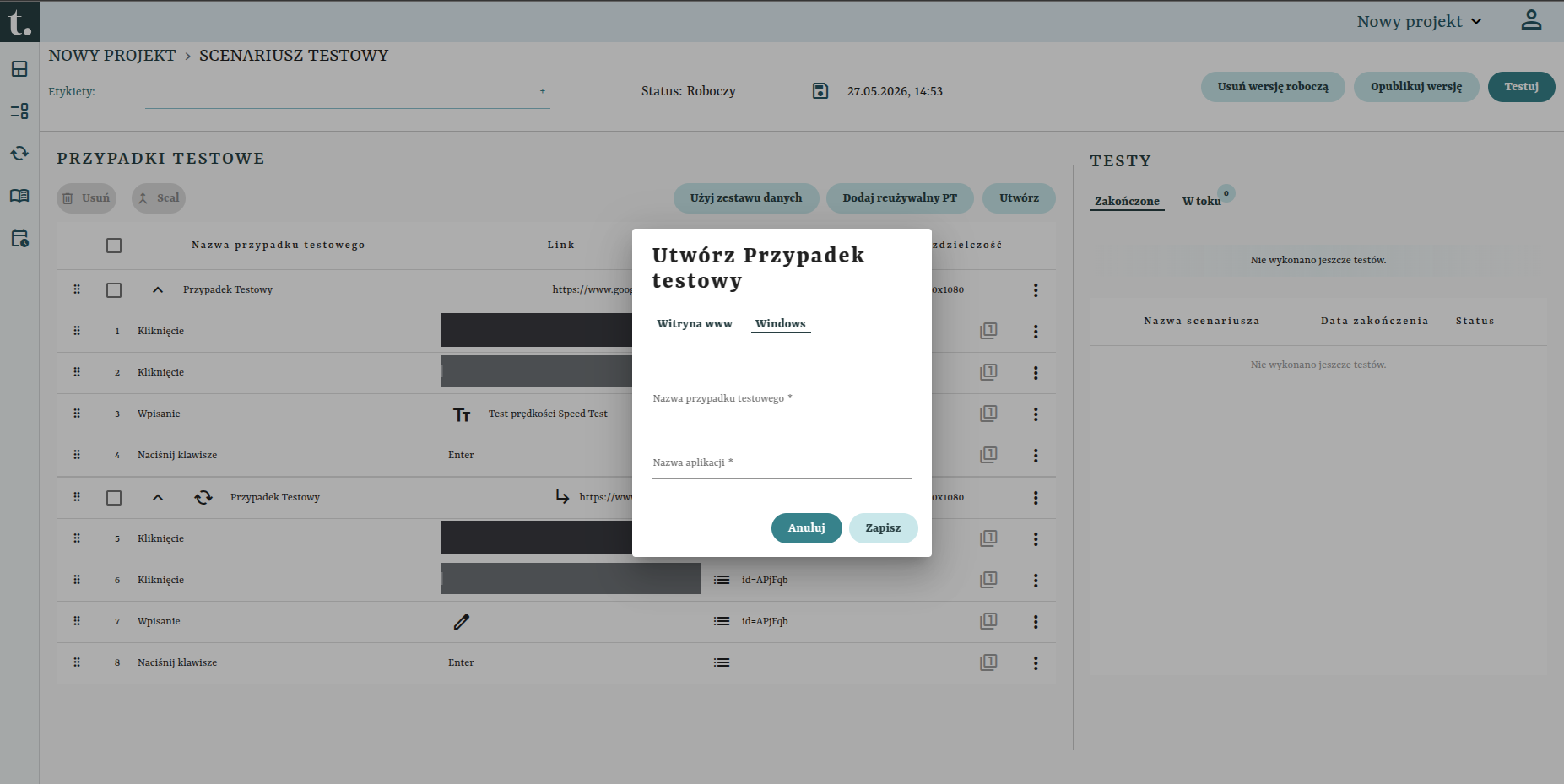The width and height of the screenshot is (1564, 784).
Task: Click the copy icon on step 3 Wpisanie
Action: pos(988,414)
